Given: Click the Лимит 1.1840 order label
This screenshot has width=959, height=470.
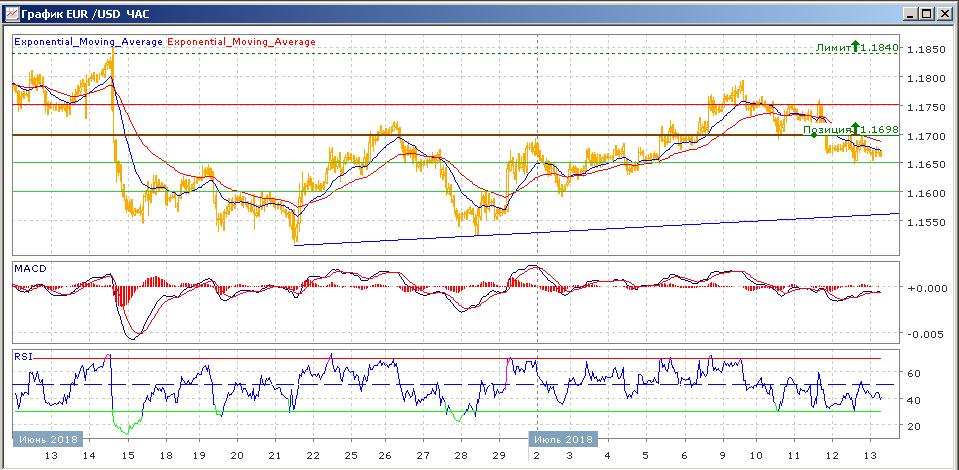Looking at the screenshot, I should [x=857, y=47].
